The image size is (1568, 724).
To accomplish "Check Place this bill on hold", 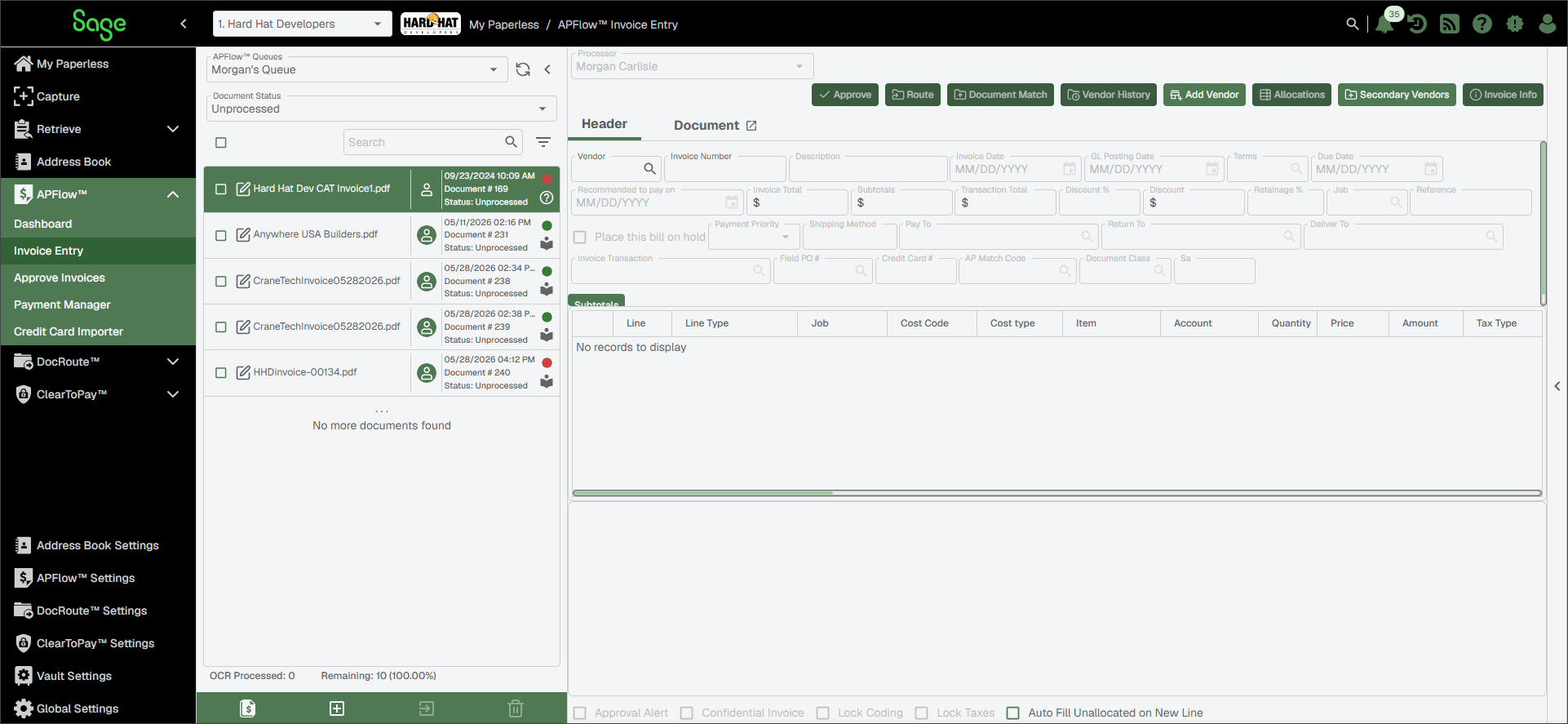I will click(580, 237).
